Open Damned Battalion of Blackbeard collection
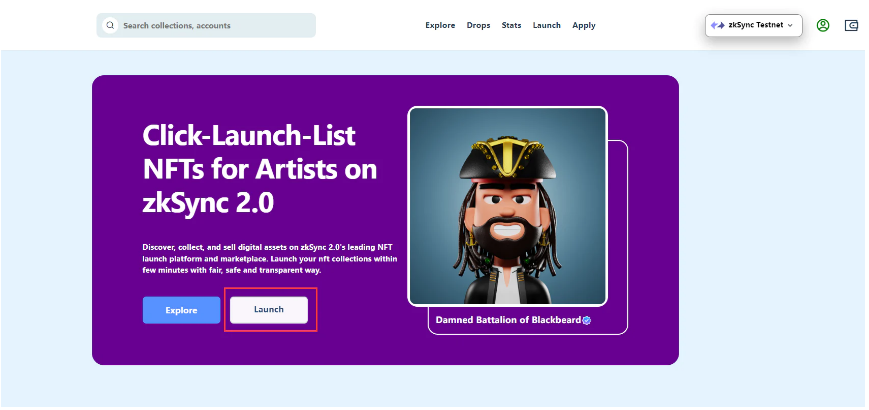 (508, 320)
